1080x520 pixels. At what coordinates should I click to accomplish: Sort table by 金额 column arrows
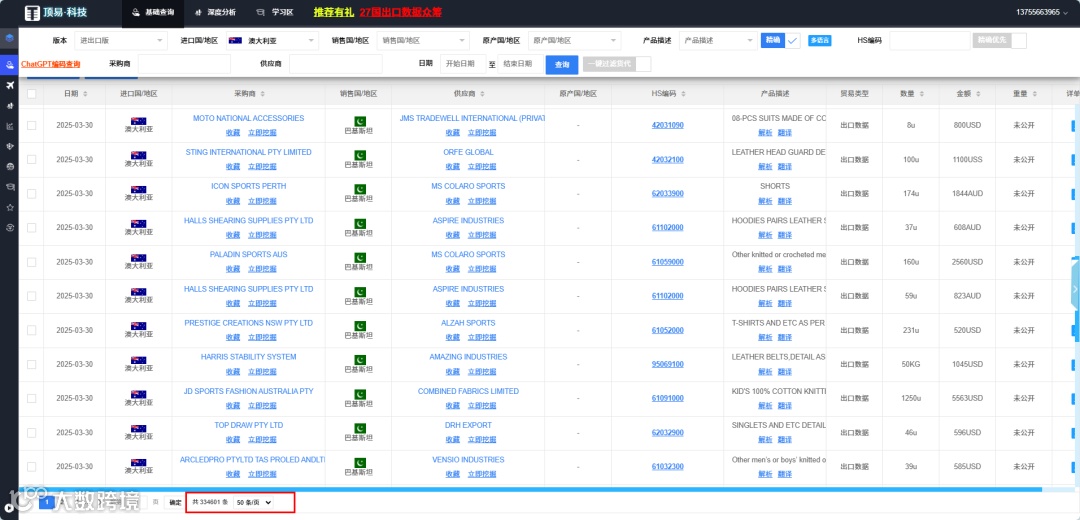click(977, 94)
